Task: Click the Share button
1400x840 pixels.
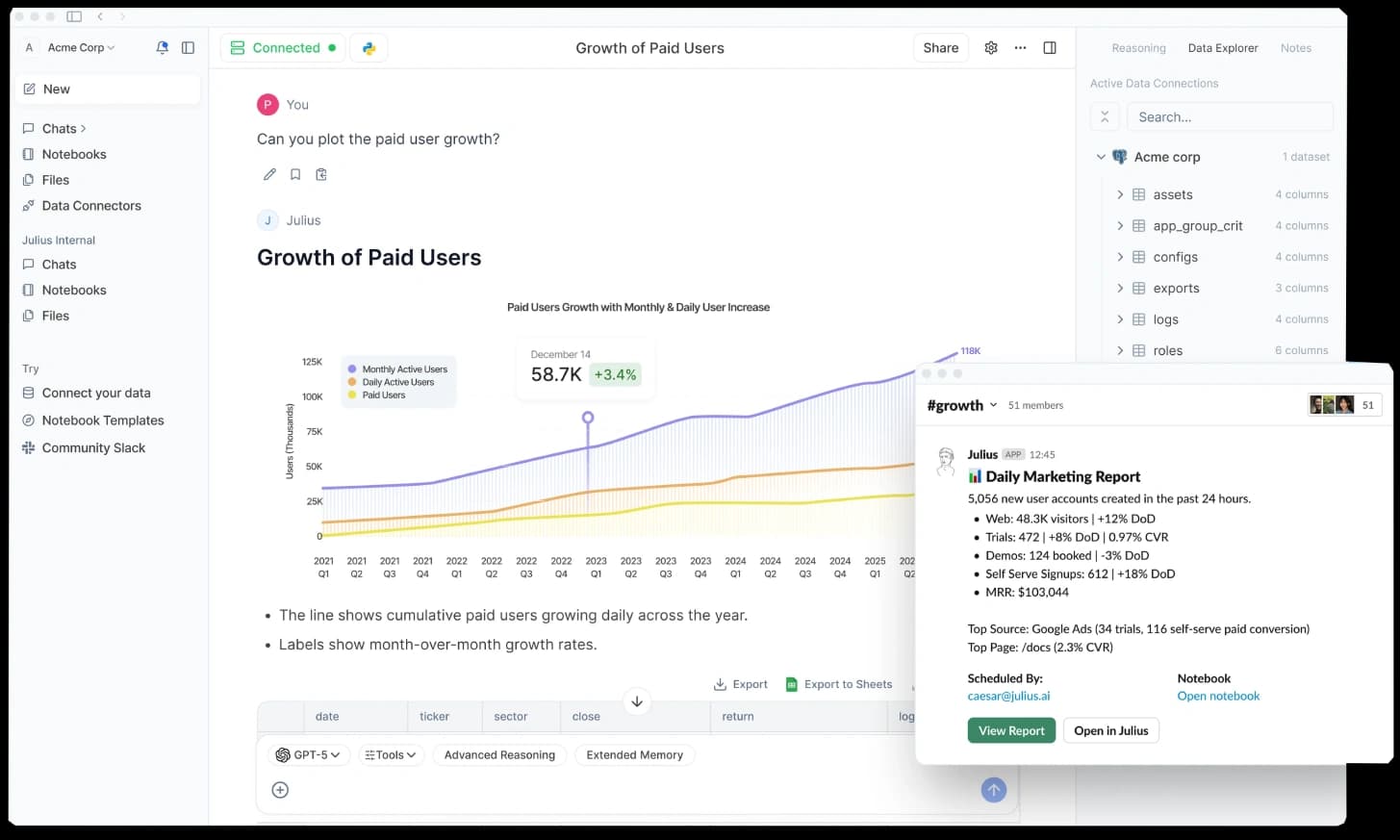Action: coord(940,48)
